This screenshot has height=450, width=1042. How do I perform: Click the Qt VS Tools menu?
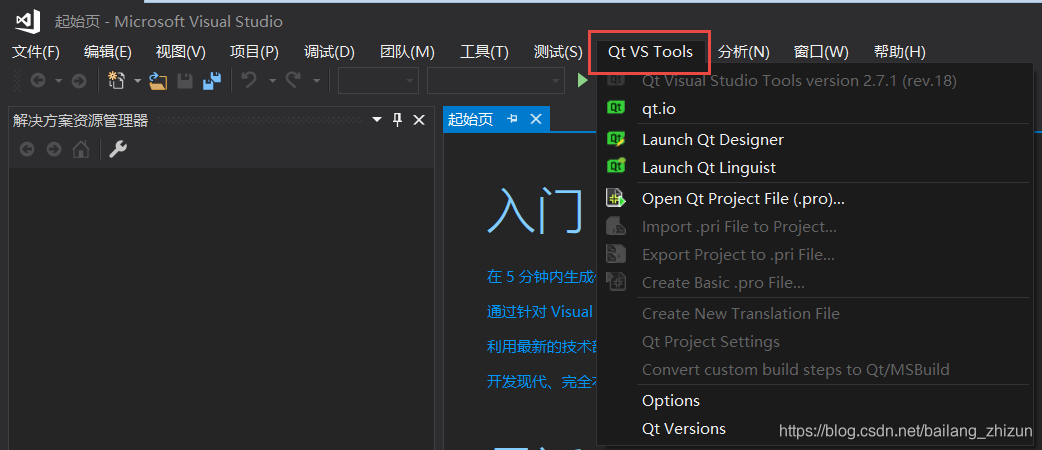pyautogui.click(x=651, y=52)
